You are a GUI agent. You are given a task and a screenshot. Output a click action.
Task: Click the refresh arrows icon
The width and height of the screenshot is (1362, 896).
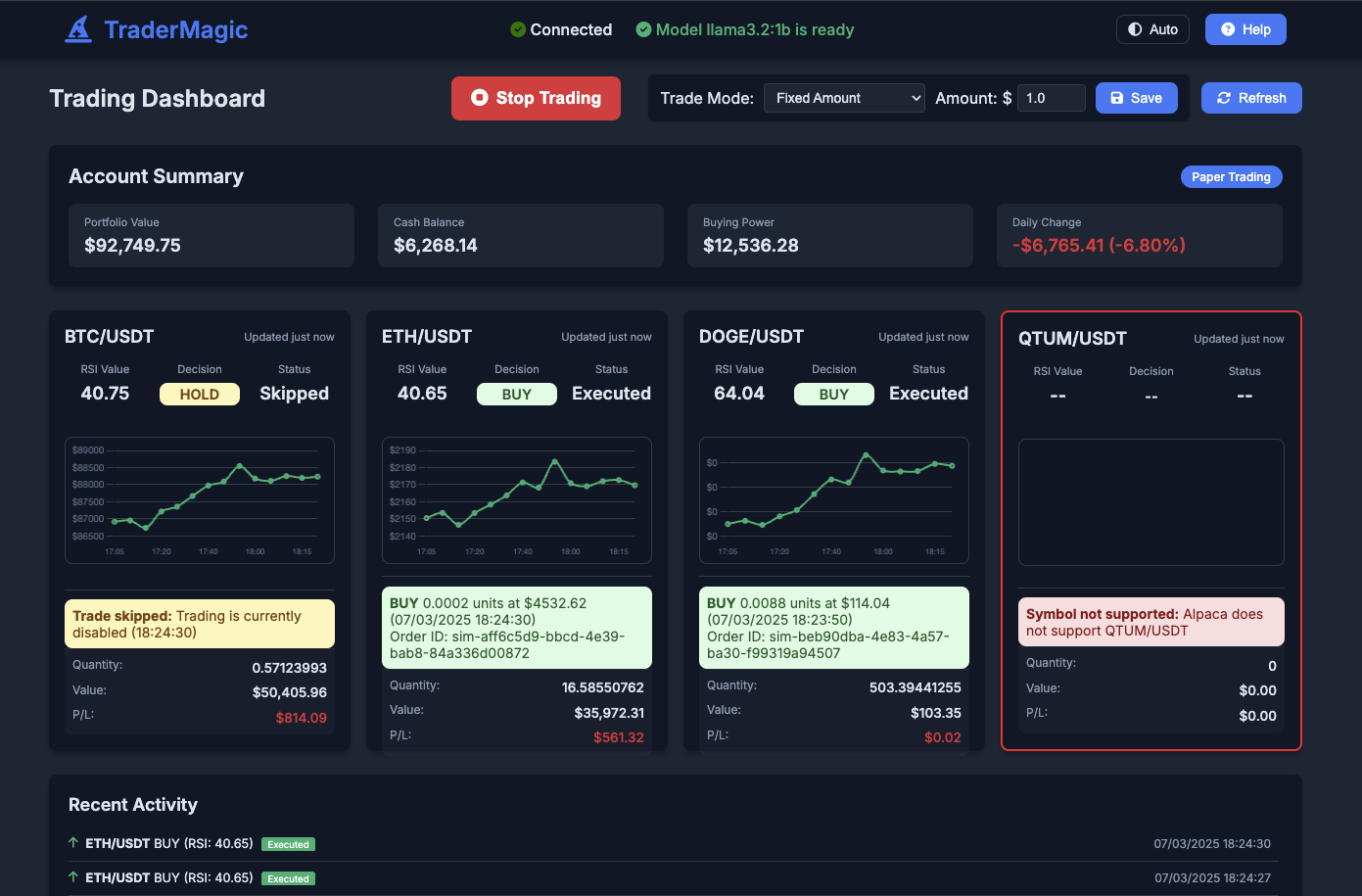1223,98
